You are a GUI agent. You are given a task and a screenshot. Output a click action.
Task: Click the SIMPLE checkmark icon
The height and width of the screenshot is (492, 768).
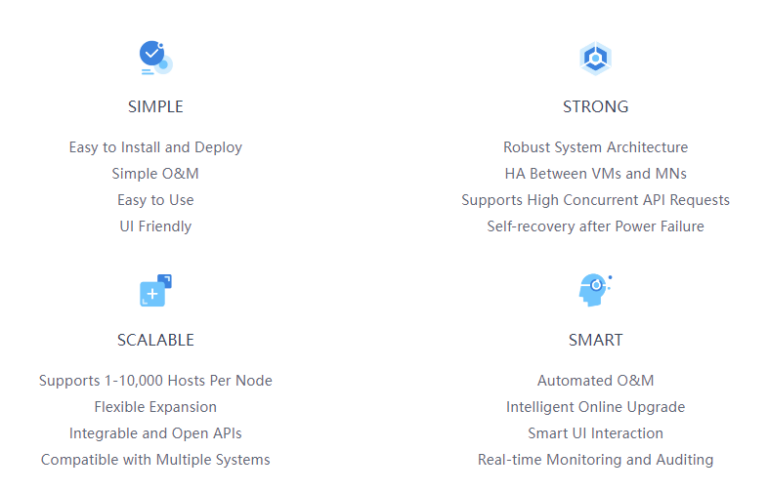pos(156,58)
